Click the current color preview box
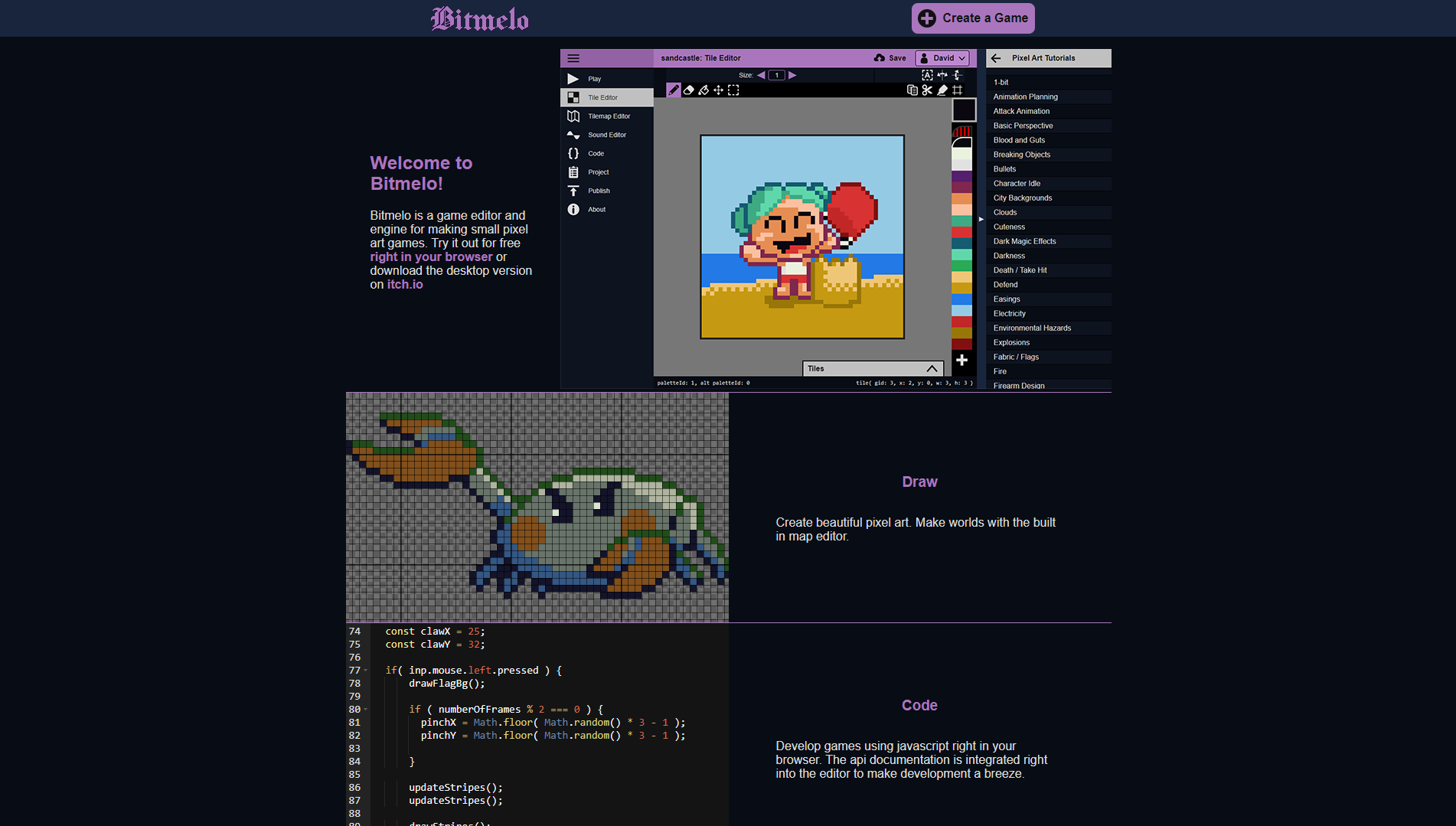This screenshot has width=1456, height=826. (963, 109)
